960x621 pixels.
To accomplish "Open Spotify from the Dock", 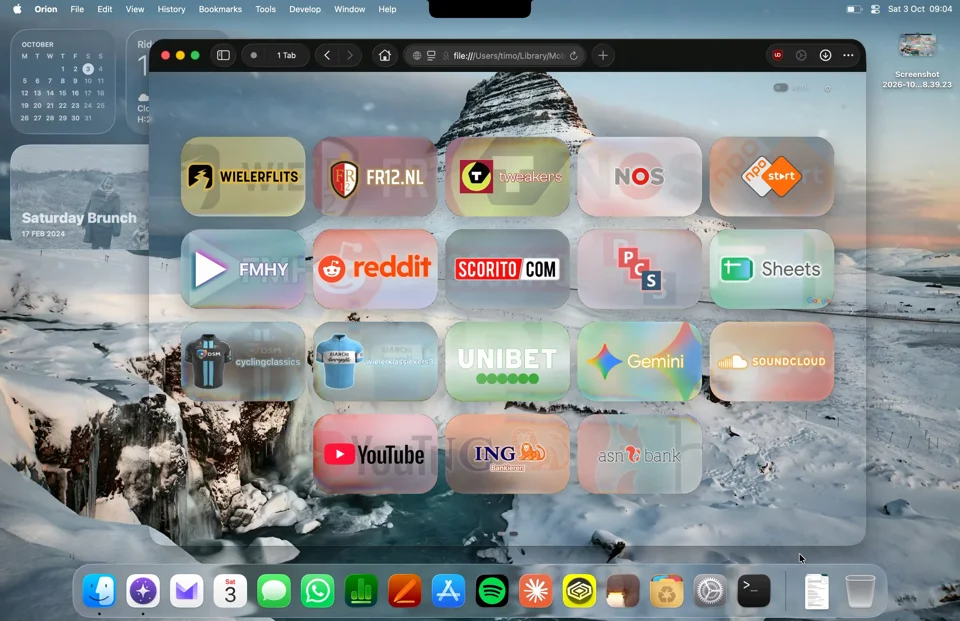I will point(492,591).
